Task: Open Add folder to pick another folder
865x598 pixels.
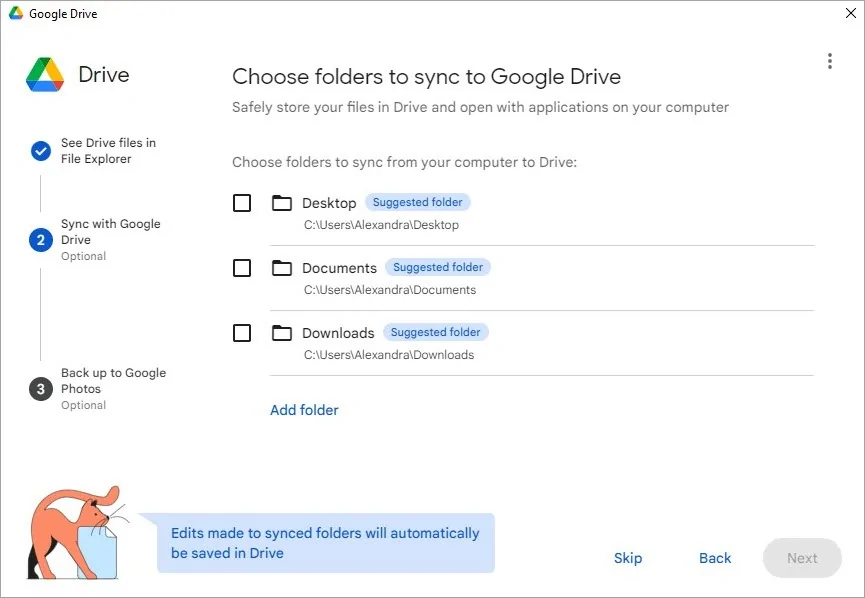Action: 304,410
